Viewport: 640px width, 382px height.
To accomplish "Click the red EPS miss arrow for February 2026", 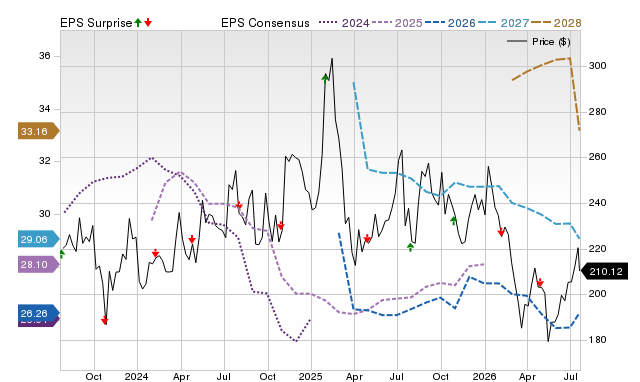I will tap(501, 232).
